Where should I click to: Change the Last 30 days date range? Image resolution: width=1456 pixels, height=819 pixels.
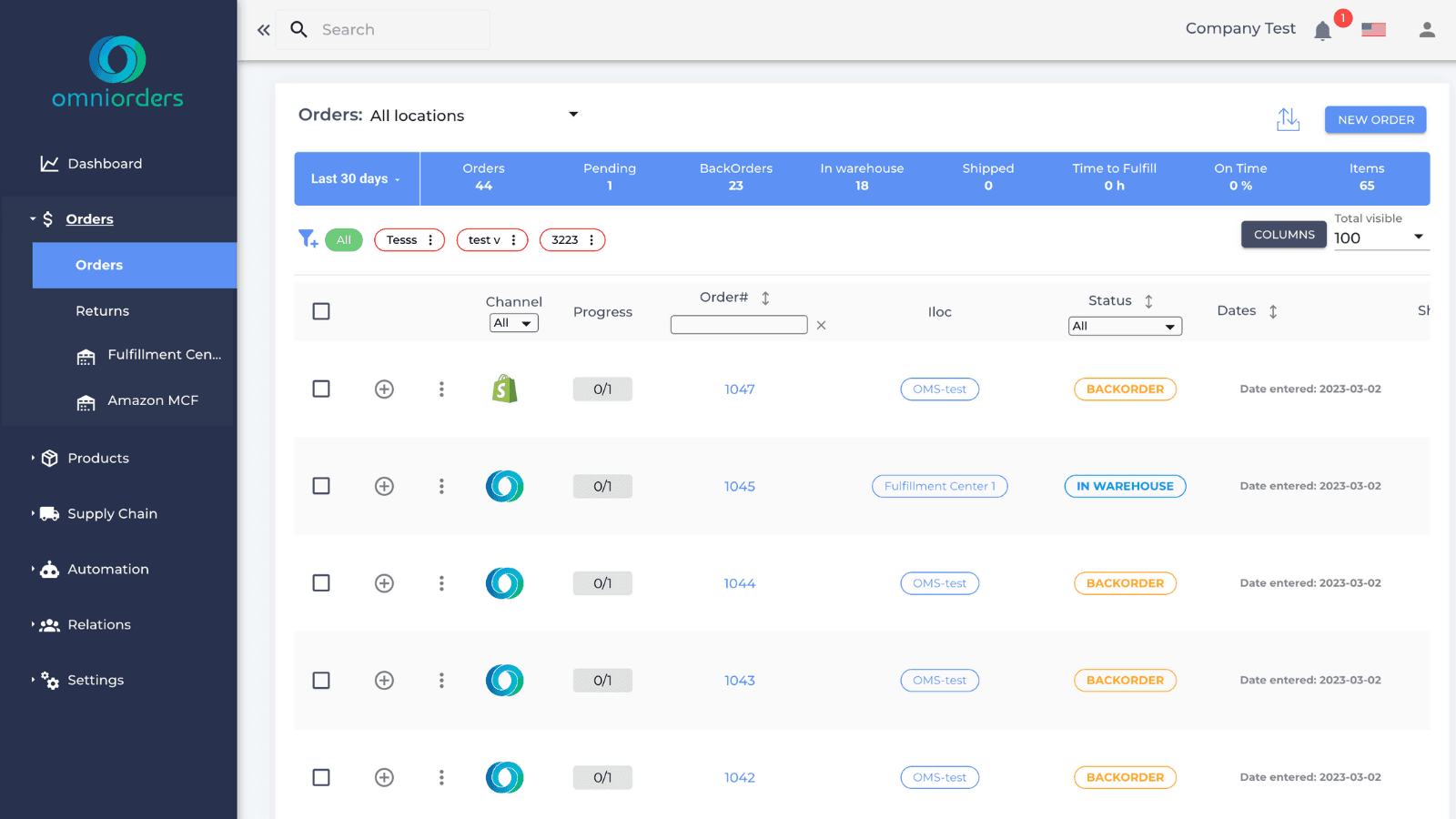coord(355,178)
